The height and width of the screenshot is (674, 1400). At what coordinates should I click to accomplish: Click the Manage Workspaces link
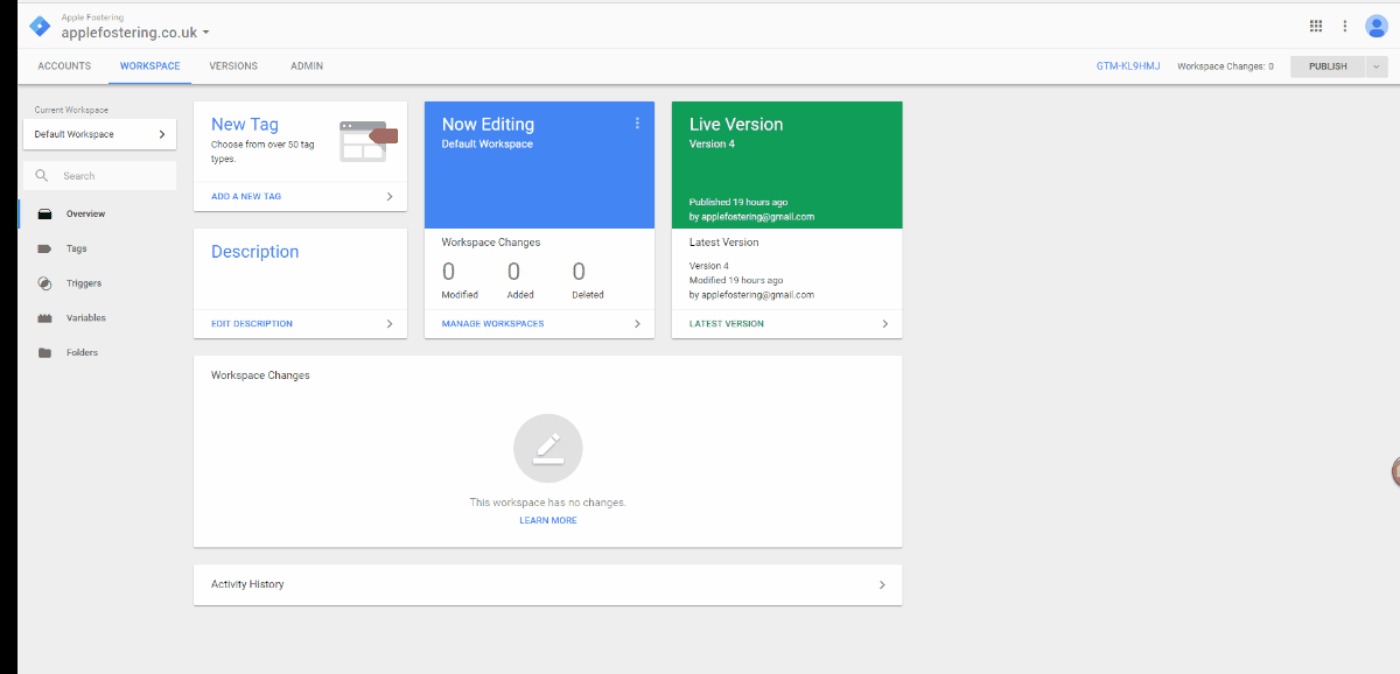pyautogui.click(x=493, y=324)
